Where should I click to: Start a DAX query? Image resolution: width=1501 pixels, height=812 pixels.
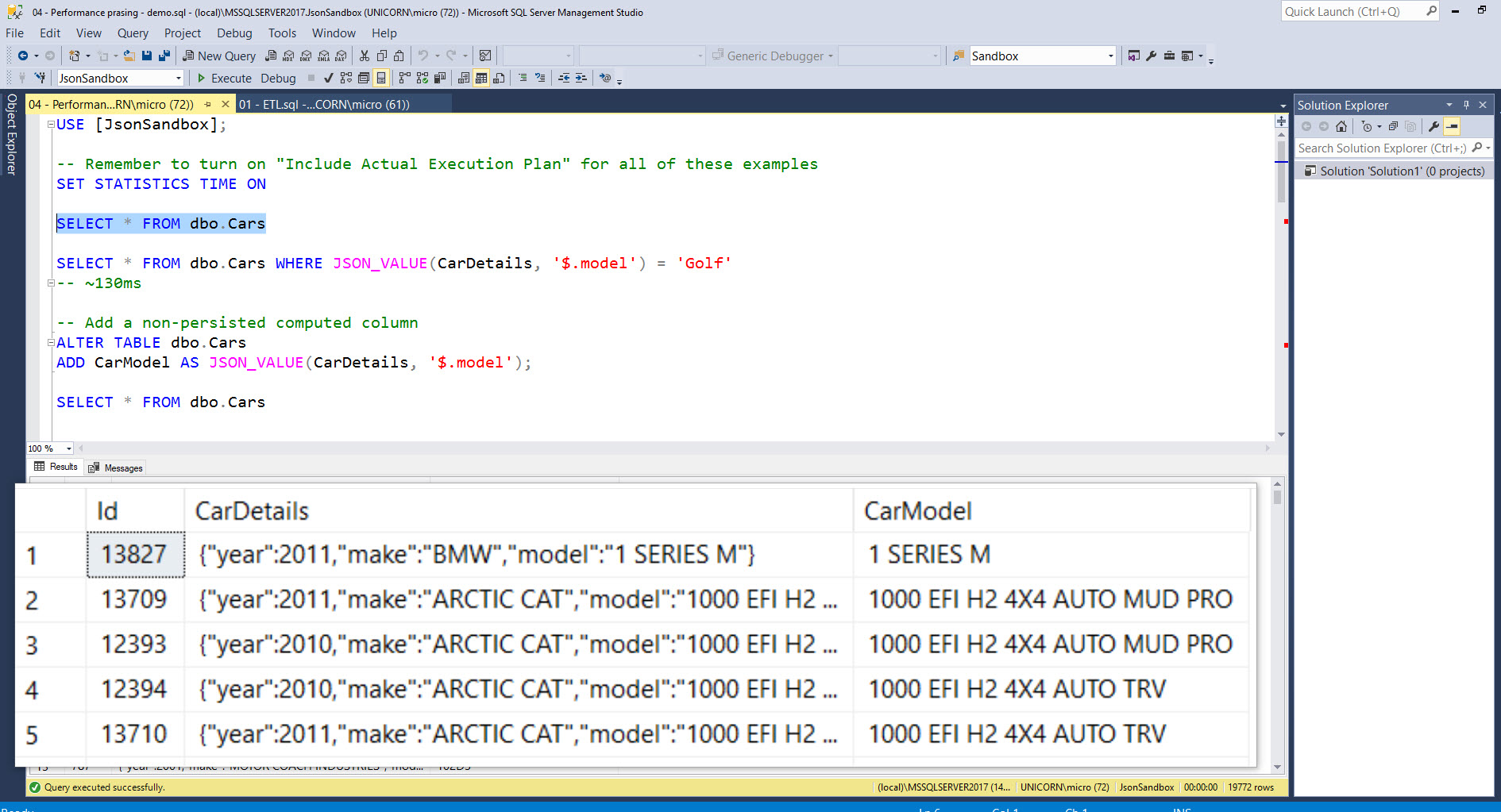pyautogui.click(x=341, y=56)
